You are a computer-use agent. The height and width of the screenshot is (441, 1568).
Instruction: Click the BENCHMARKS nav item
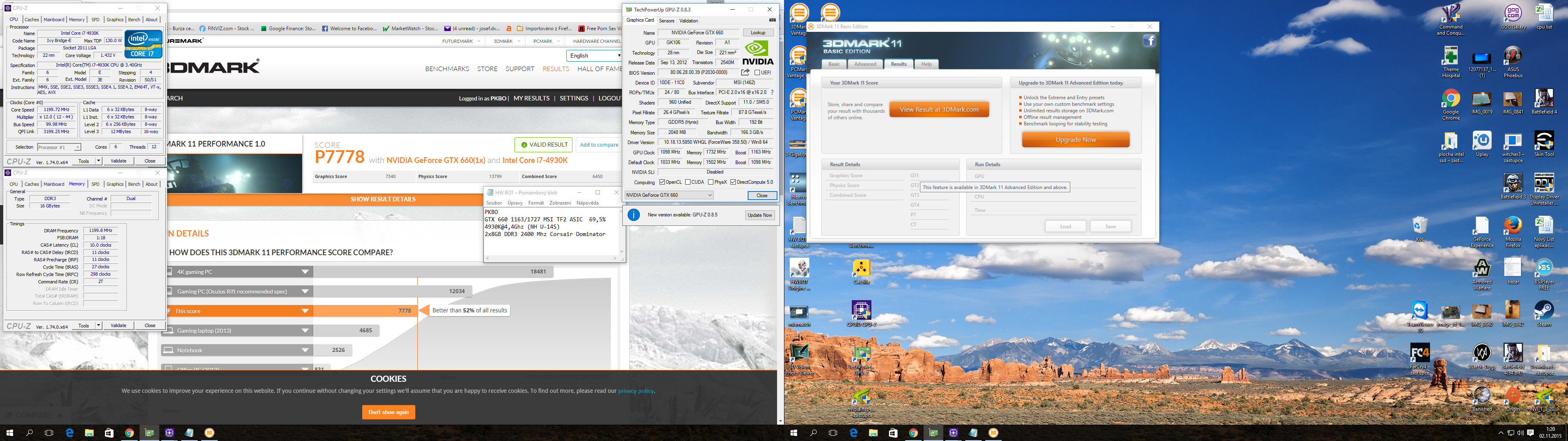click(447, 69)
